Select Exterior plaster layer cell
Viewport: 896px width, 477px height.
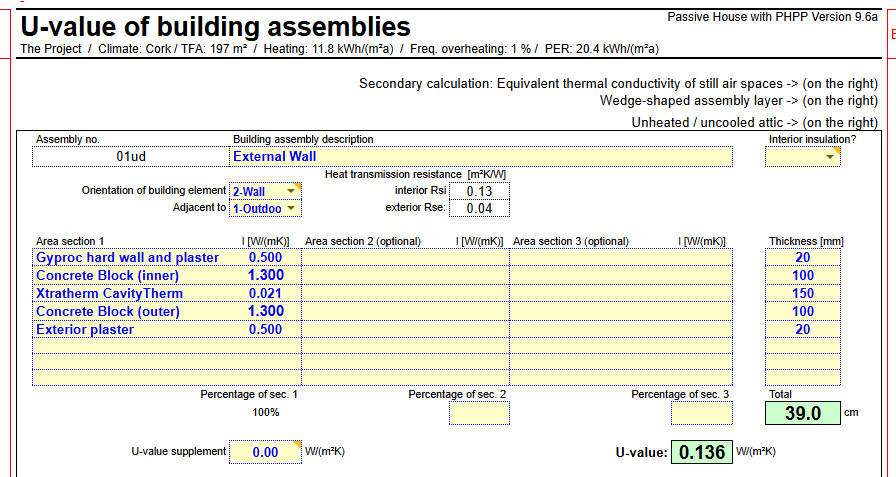click(x=131, y=330)
